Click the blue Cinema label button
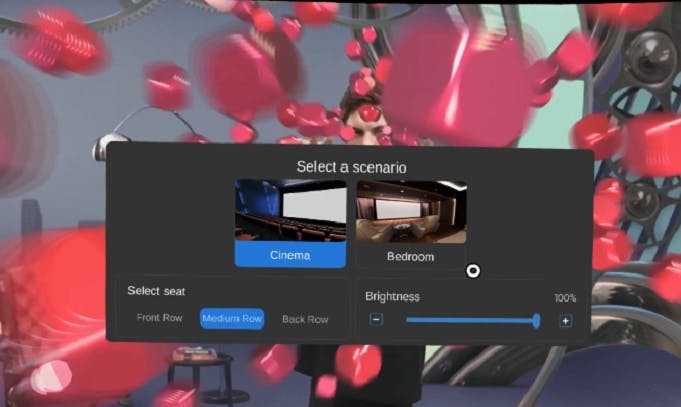681x407 pixels. pyautogui.click(x=290, y=255)
